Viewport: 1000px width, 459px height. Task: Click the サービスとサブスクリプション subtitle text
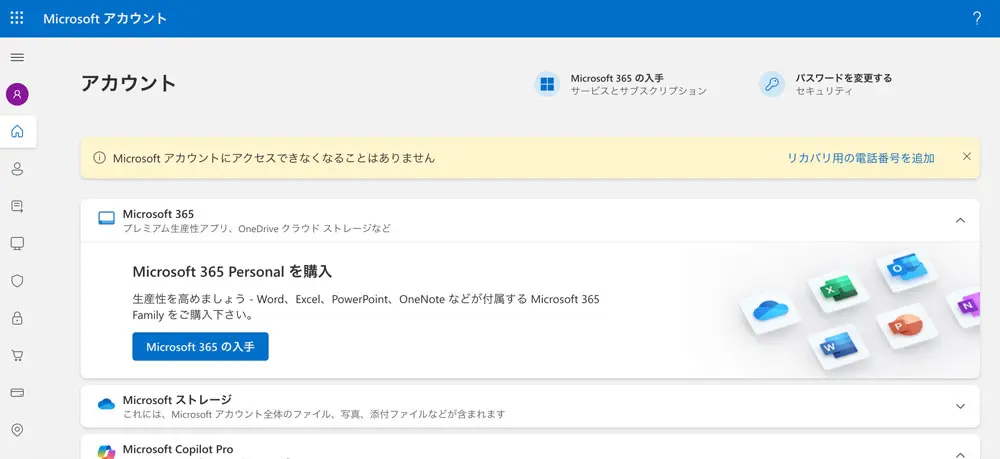point(638,91)
